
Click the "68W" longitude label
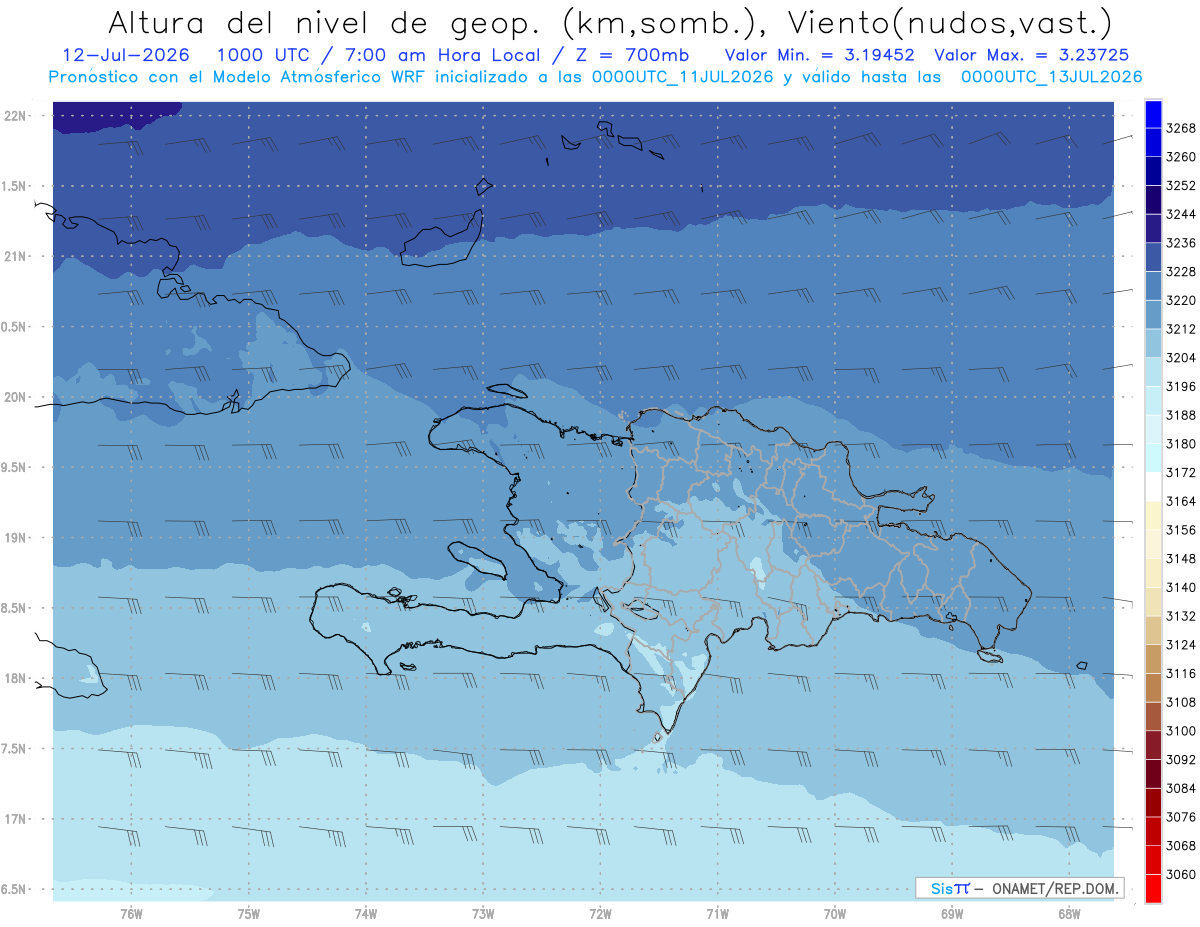1069,914
